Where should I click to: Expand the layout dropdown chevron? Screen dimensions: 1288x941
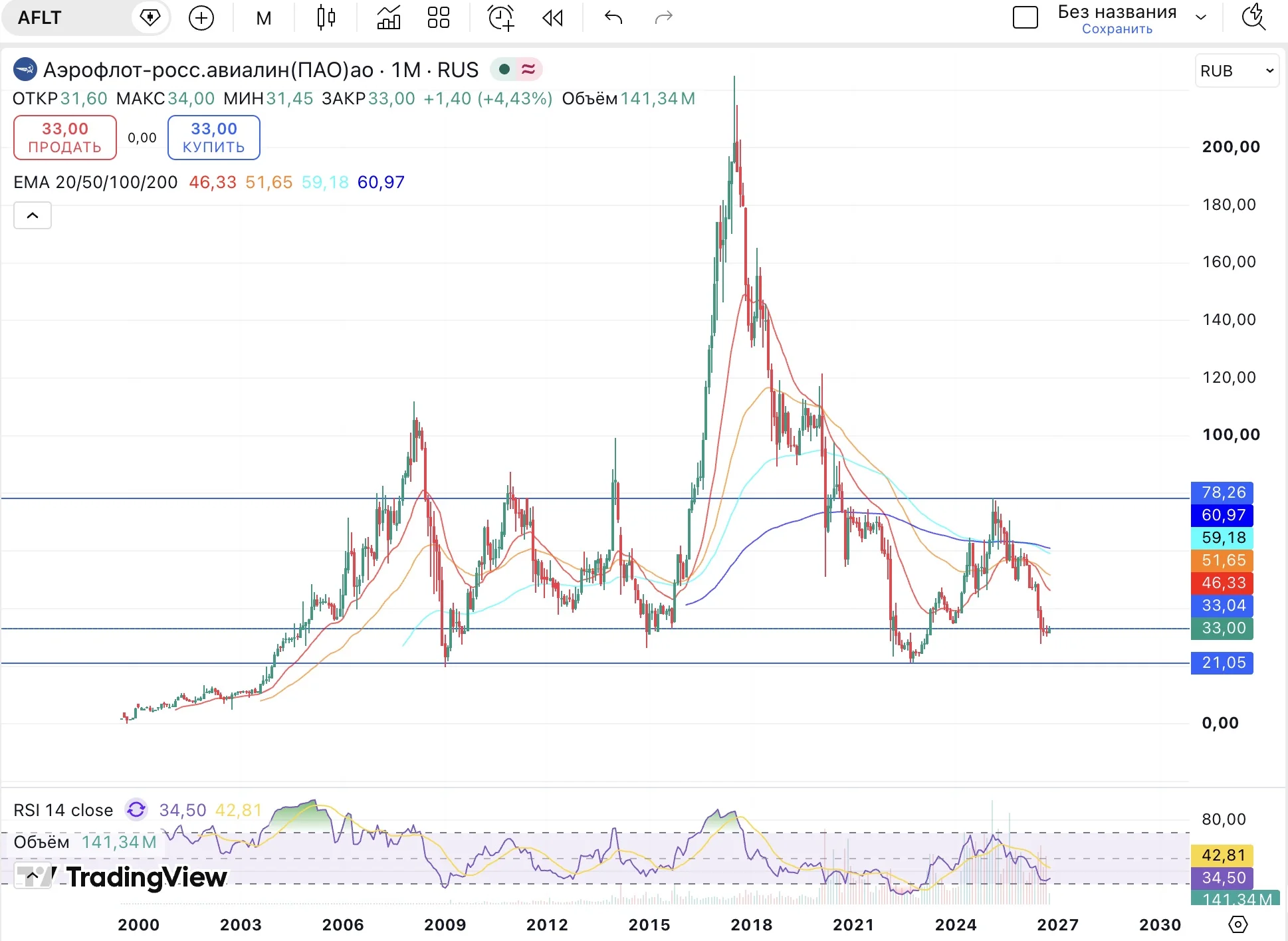(x=1201, y=18)
